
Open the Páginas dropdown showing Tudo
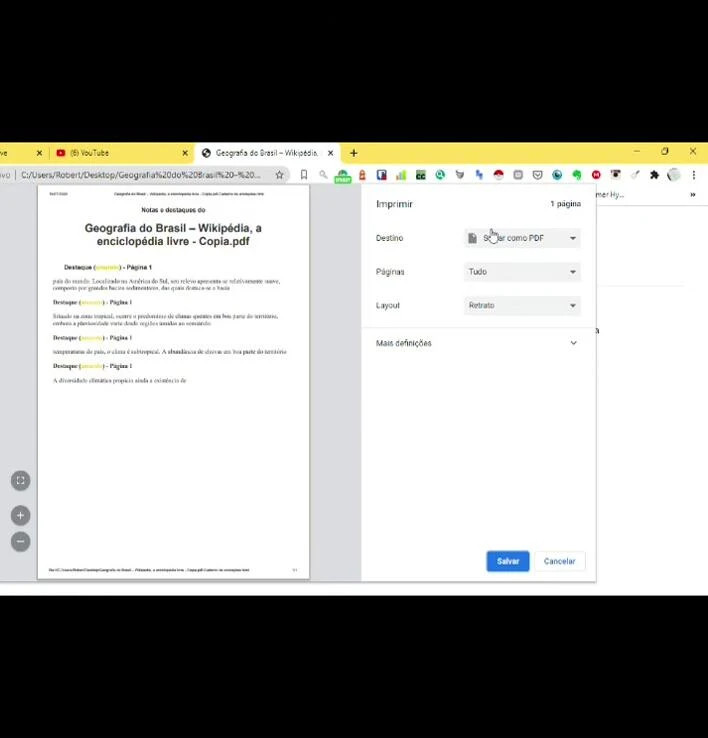[x=522, y=272]
